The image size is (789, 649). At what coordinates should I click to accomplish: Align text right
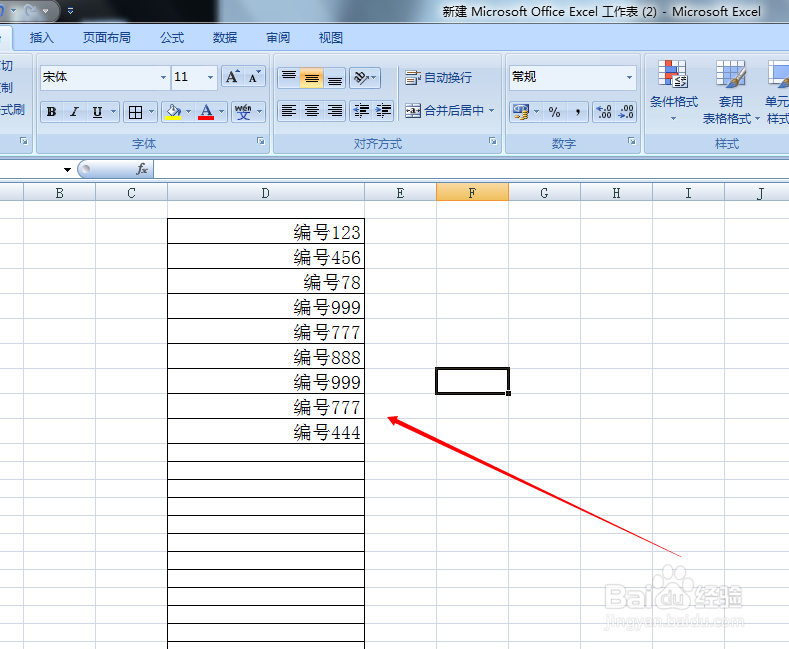[335, 111]
